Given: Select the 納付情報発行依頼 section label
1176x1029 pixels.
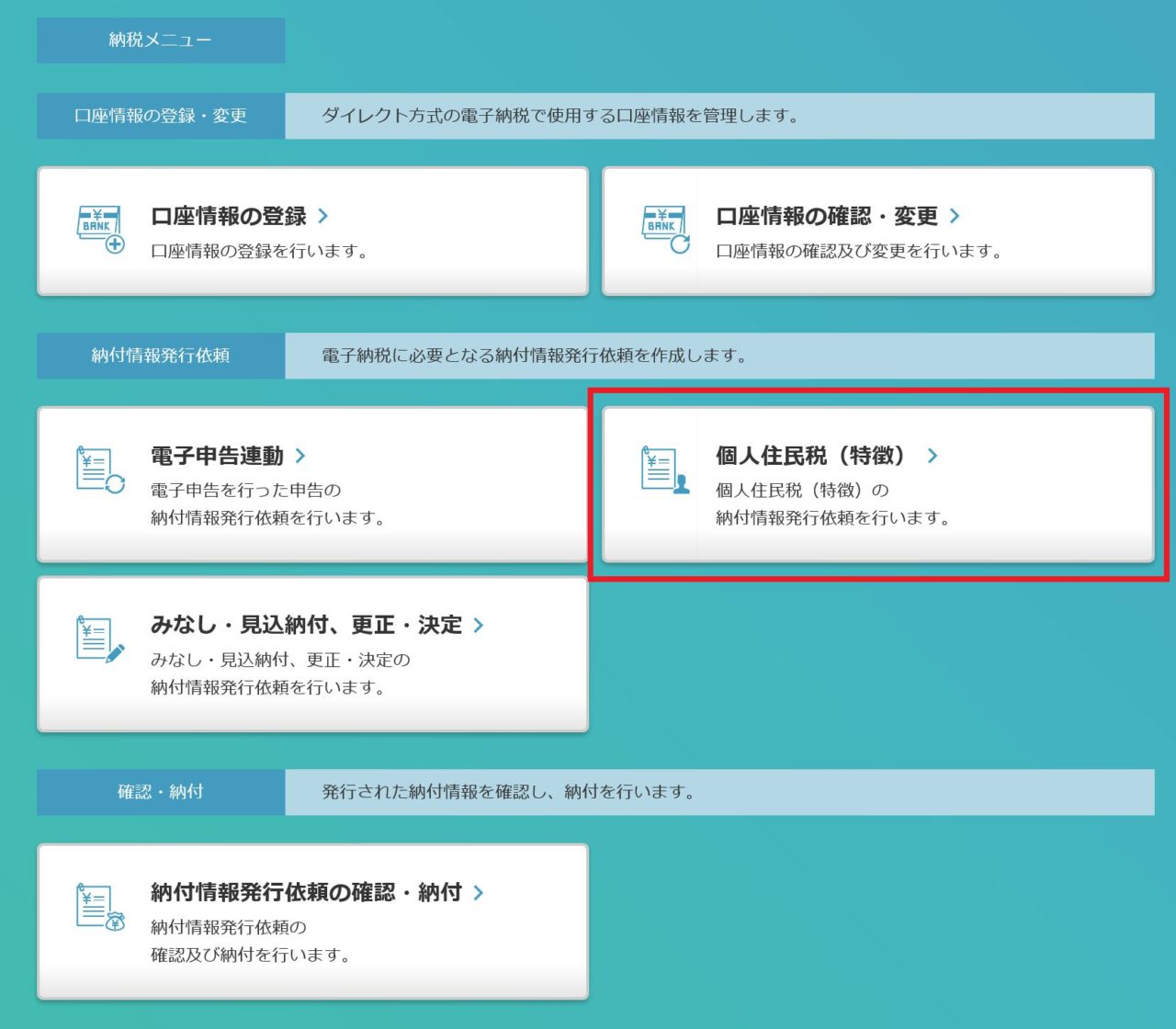Looking at the screenshot, I should (161, 356).
